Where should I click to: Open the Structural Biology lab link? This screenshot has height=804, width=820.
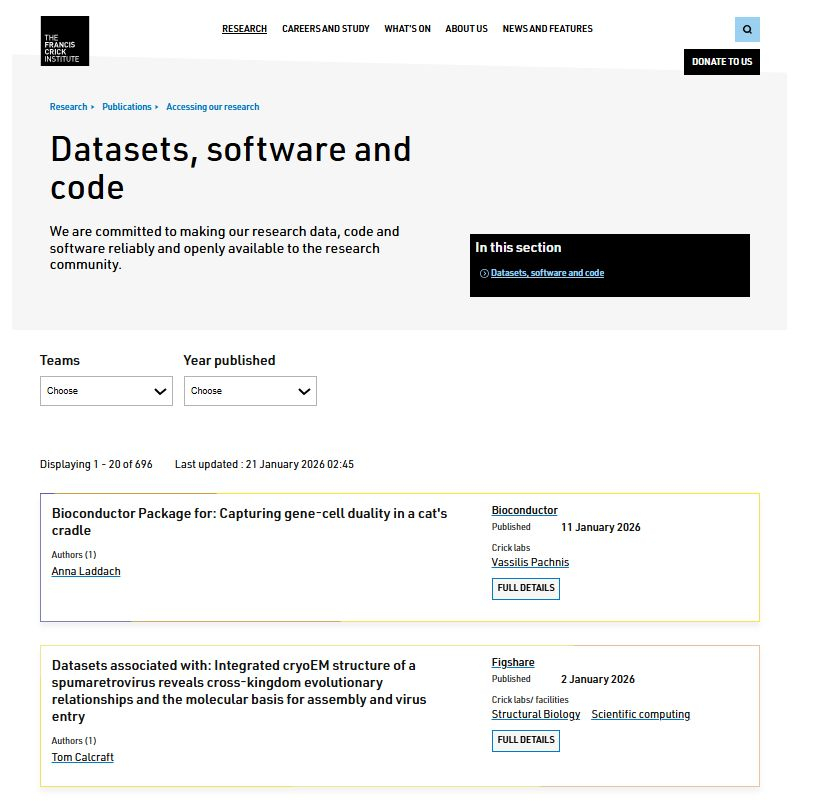536,714
